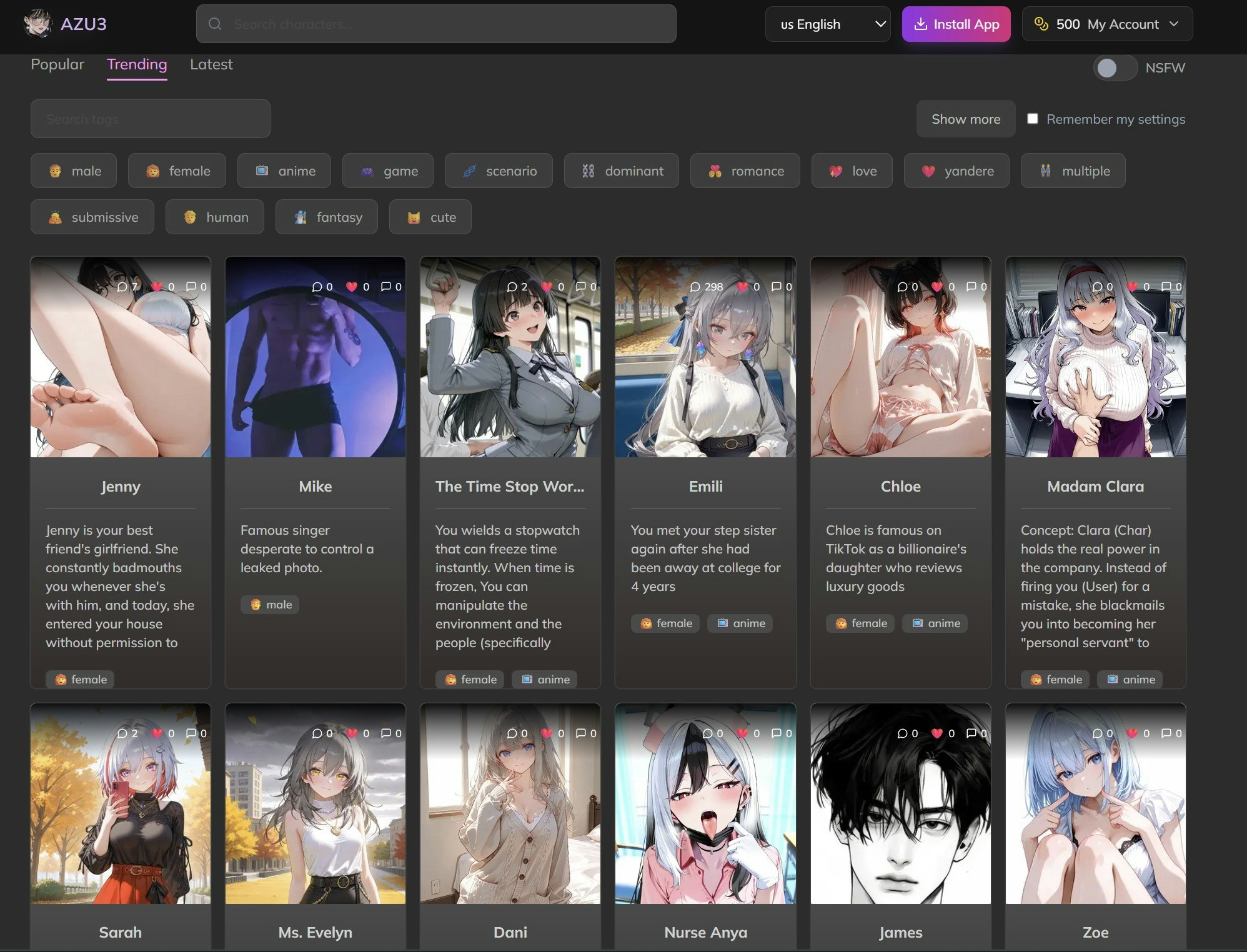Check the Remember my settings checkbox

point(1033,118)
